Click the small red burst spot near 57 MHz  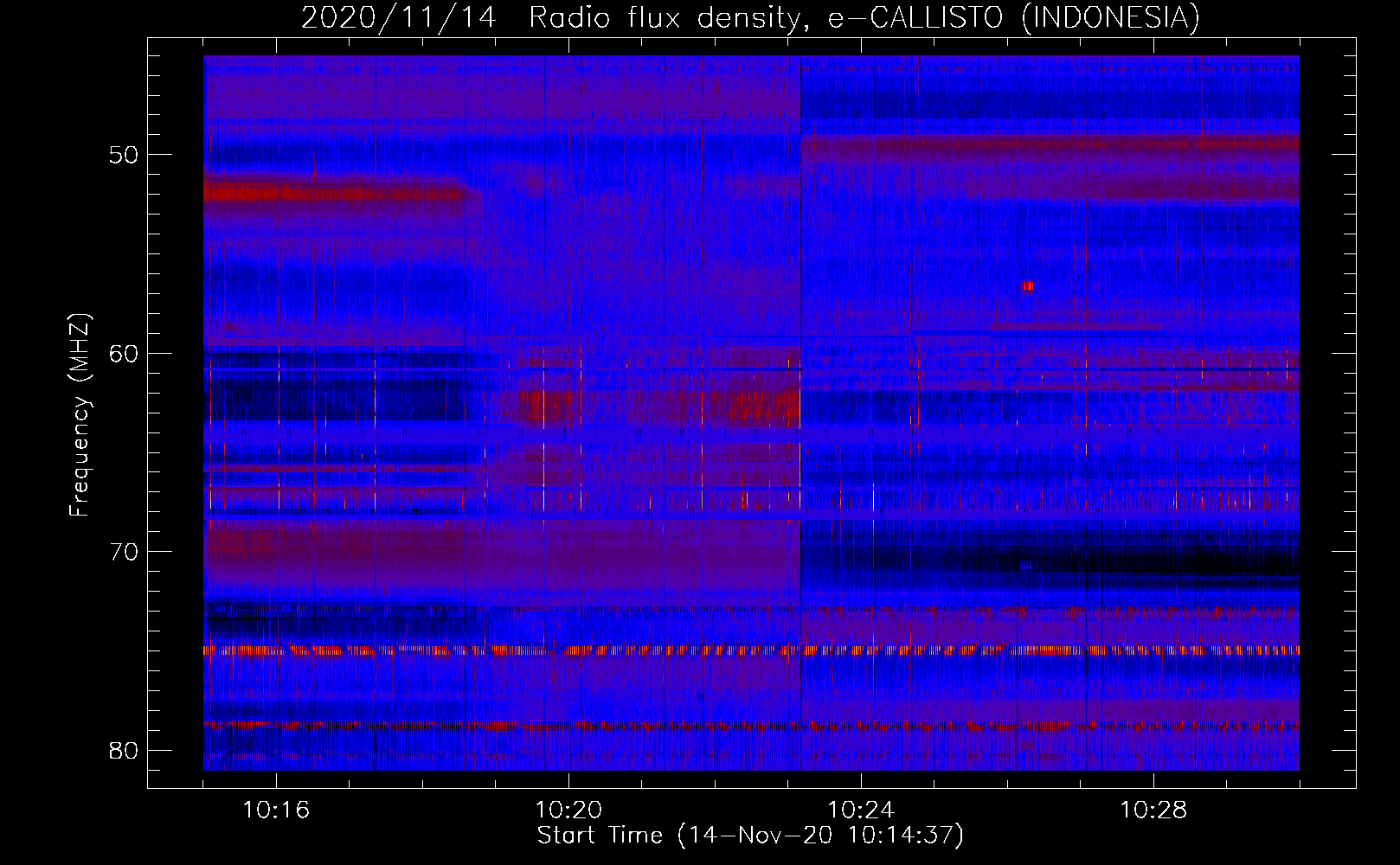tap(1027, 286)
